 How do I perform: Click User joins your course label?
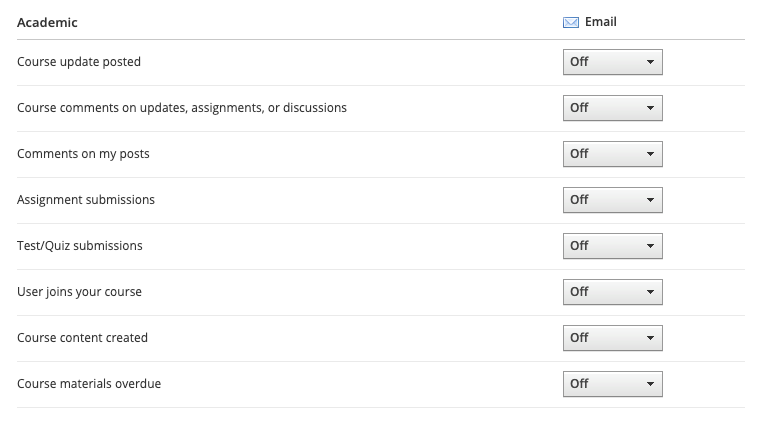click(x=79, y=292)
